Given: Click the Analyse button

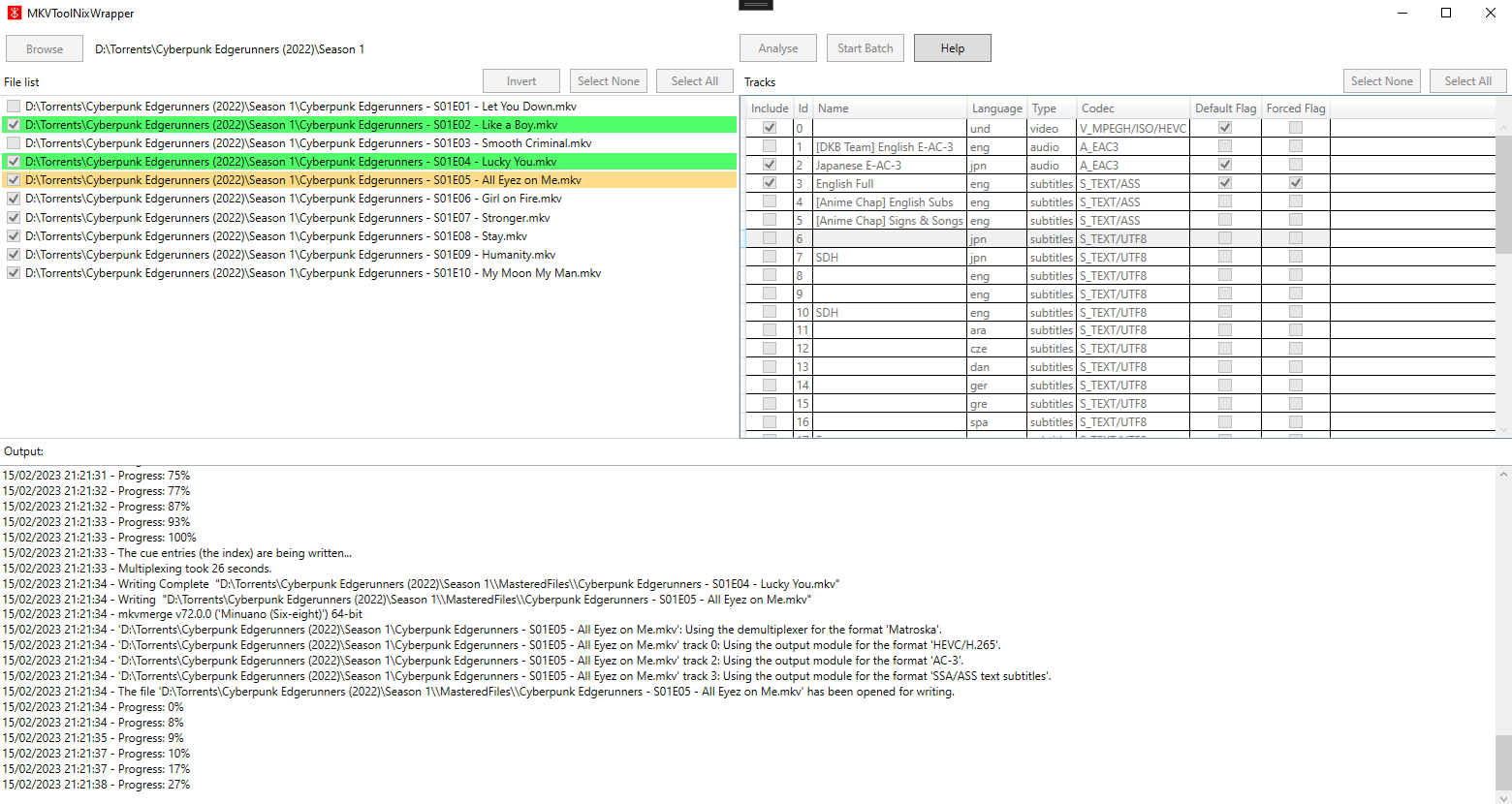Looking at the screenshot, I should 777,46.
